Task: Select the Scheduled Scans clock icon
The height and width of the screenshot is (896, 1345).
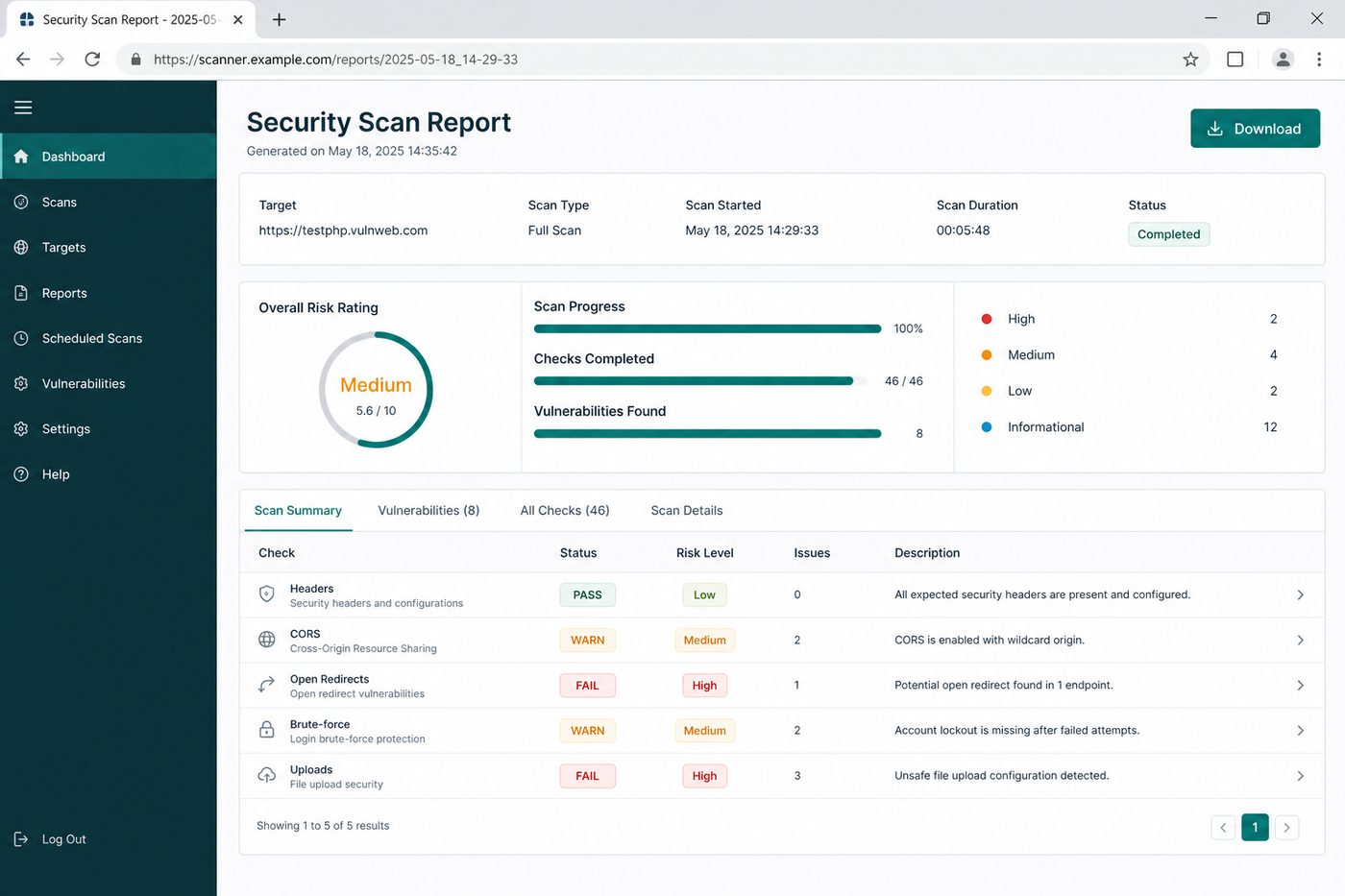Action: (21, 338)
